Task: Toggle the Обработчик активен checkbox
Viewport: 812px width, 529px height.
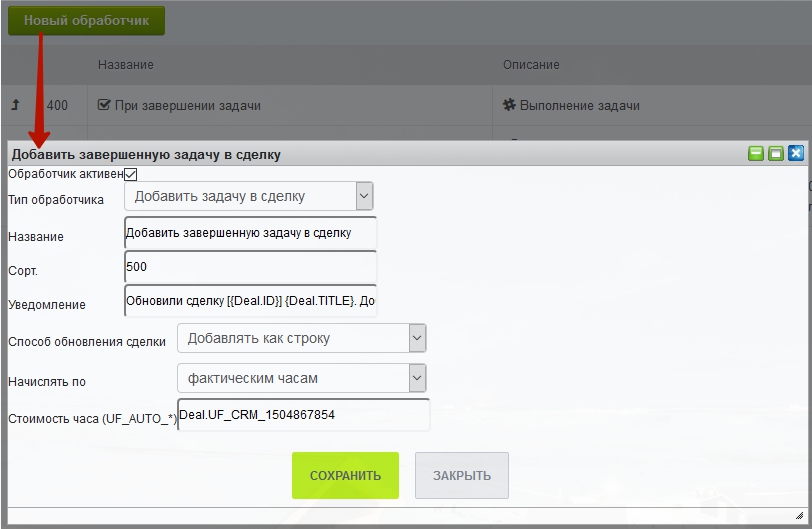Action: [130, 174]
